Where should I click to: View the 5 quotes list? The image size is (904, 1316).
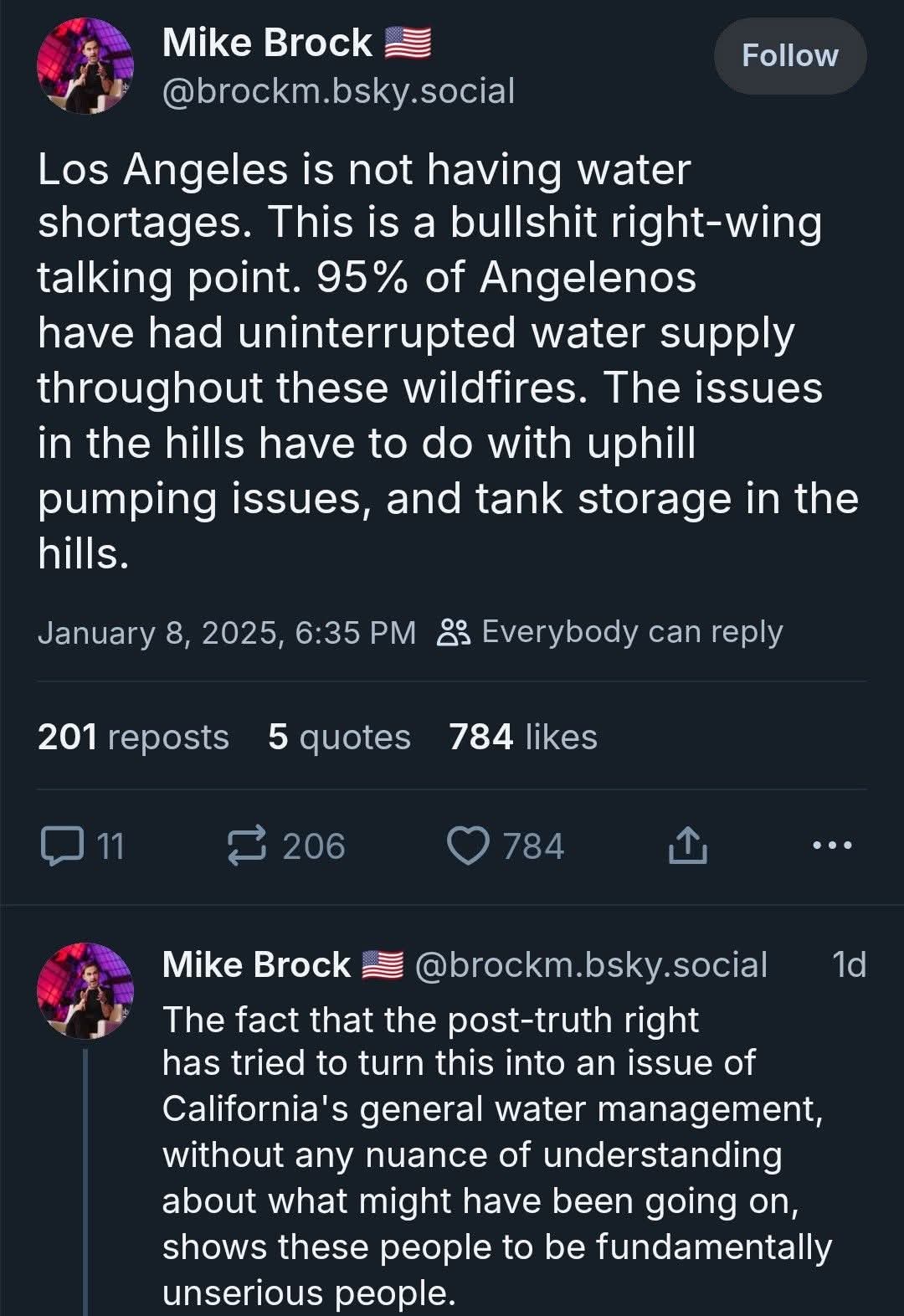(x=339, y=738)
